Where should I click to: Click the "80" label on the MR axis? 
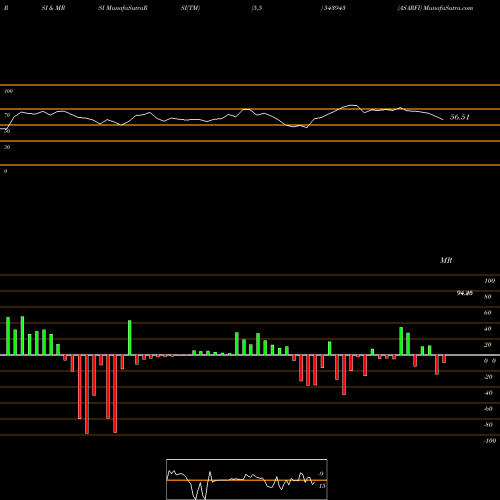(x=488, y=297)
